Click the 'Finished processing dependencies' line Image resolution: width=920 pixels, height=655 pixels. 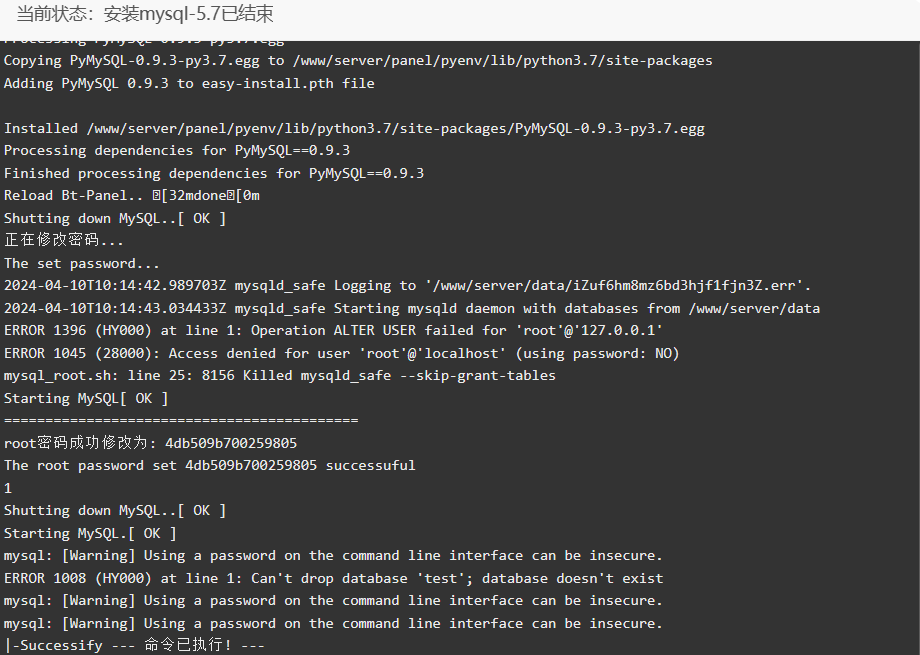point(214,173)
